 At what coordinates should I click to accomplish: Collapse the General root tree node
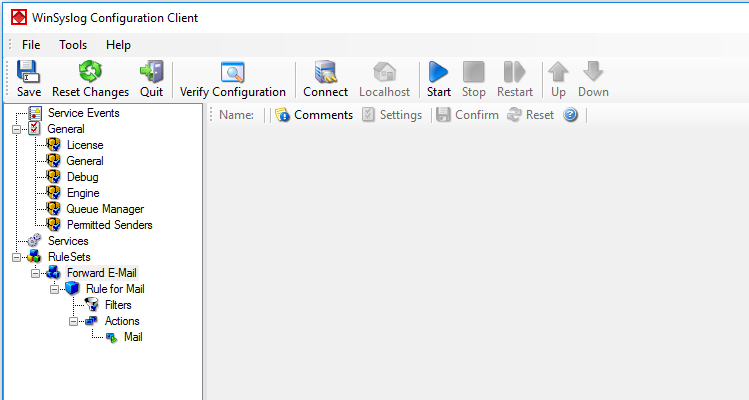(x=16, y=129)
